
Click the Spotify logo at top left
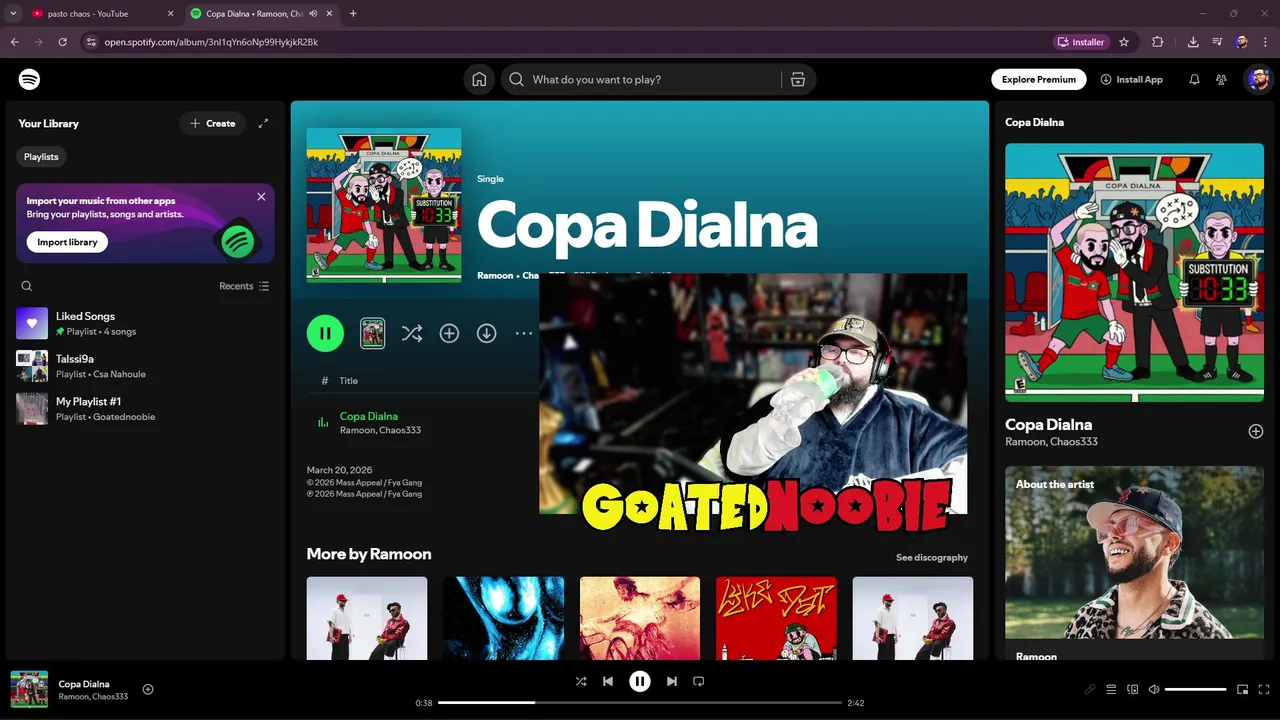pos(29,79)
